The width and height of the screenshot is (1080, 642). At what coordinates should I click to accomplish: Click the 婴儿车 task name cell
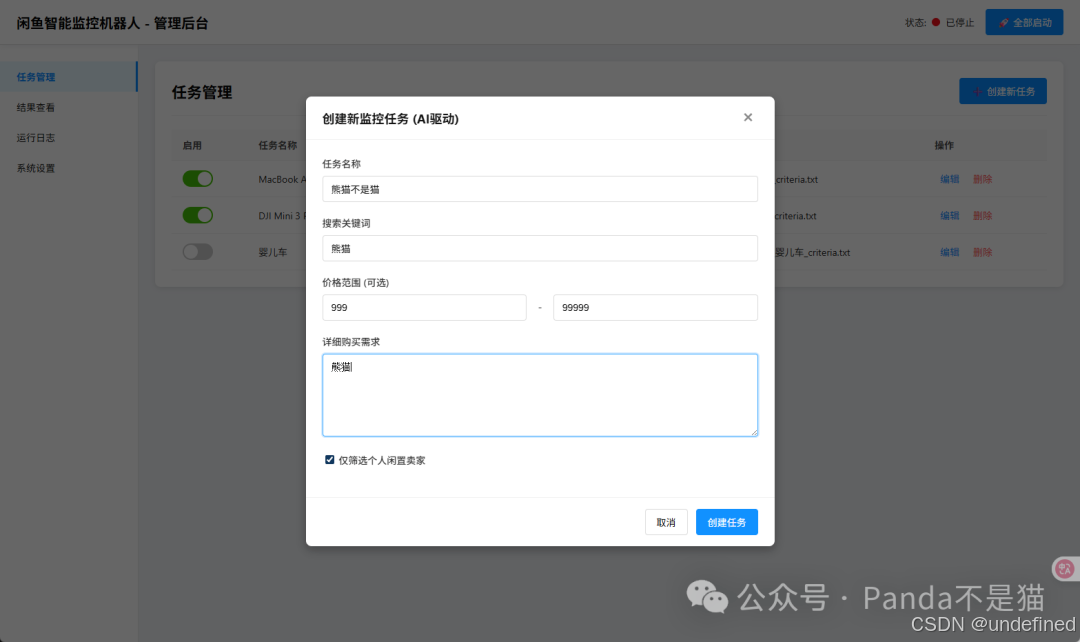click(273, 252)
